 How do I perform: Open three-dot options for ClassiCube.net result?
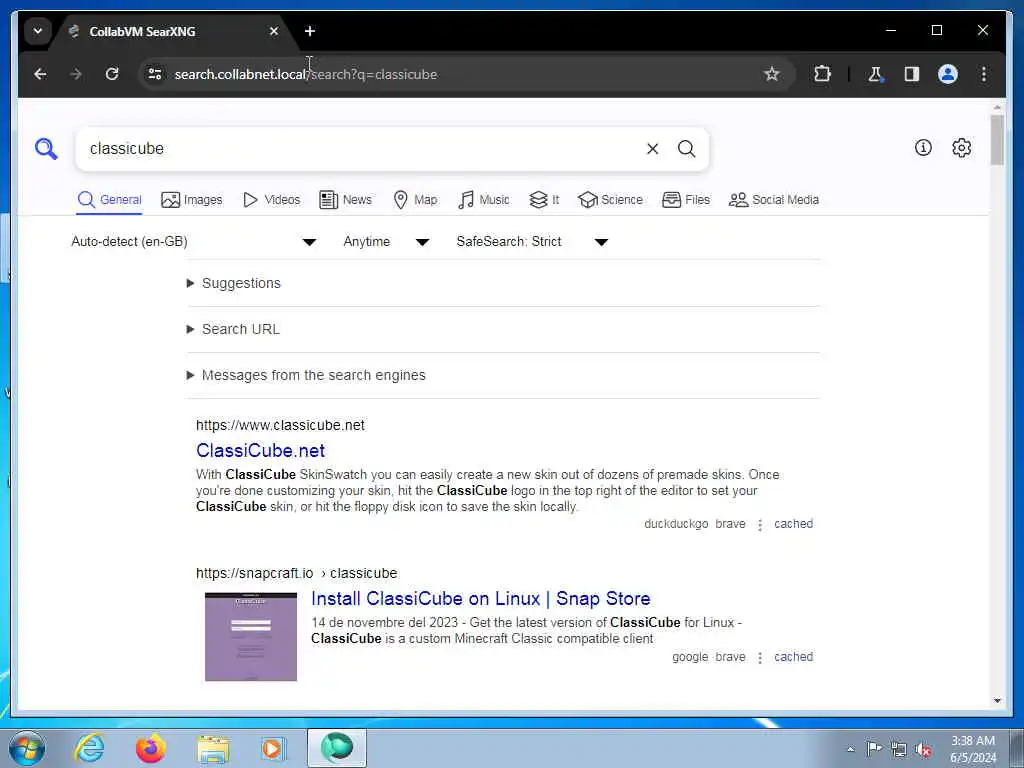[x=760, y=524]
